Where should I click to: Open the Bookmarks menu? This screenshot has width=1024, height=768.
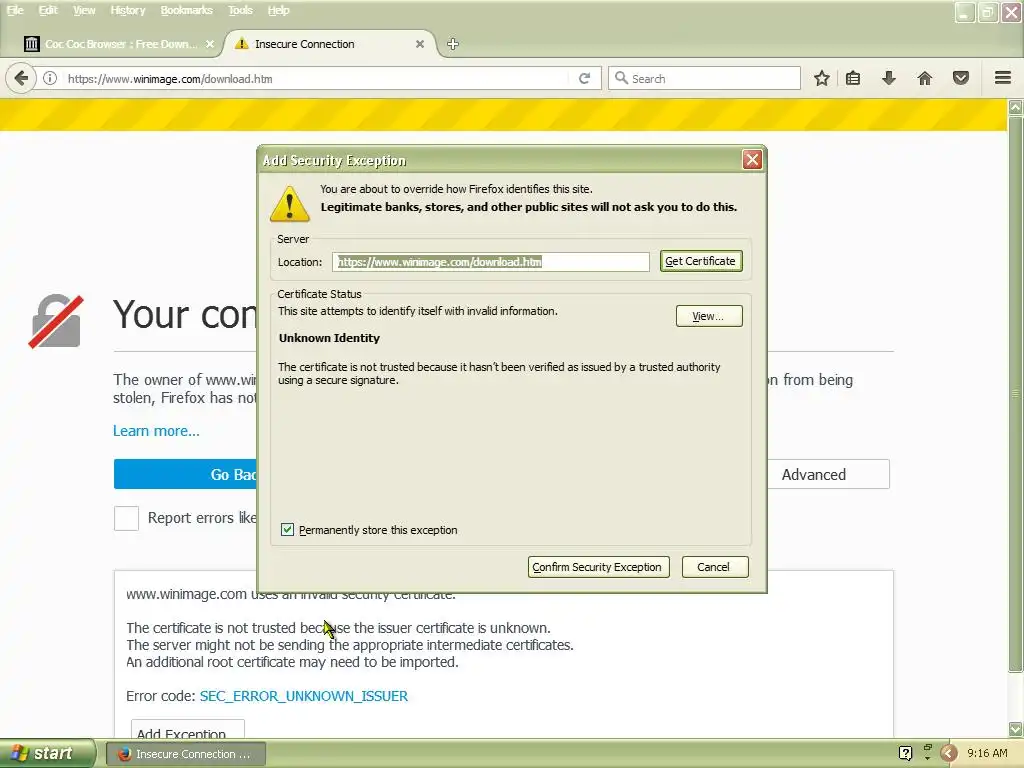click(187, 10)
